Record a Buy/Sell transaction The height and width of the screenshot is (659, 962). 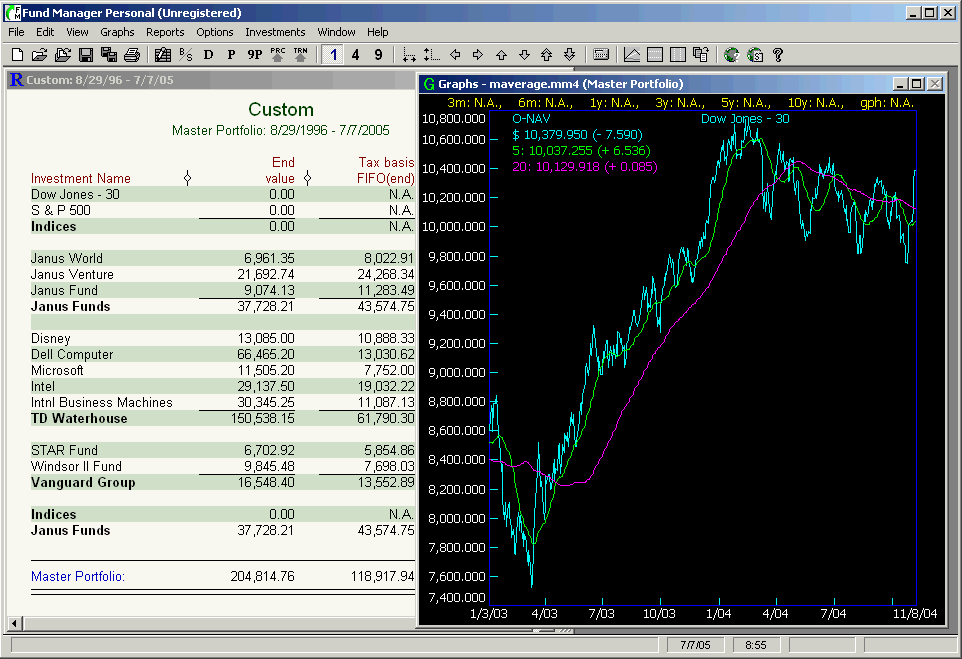185,54
